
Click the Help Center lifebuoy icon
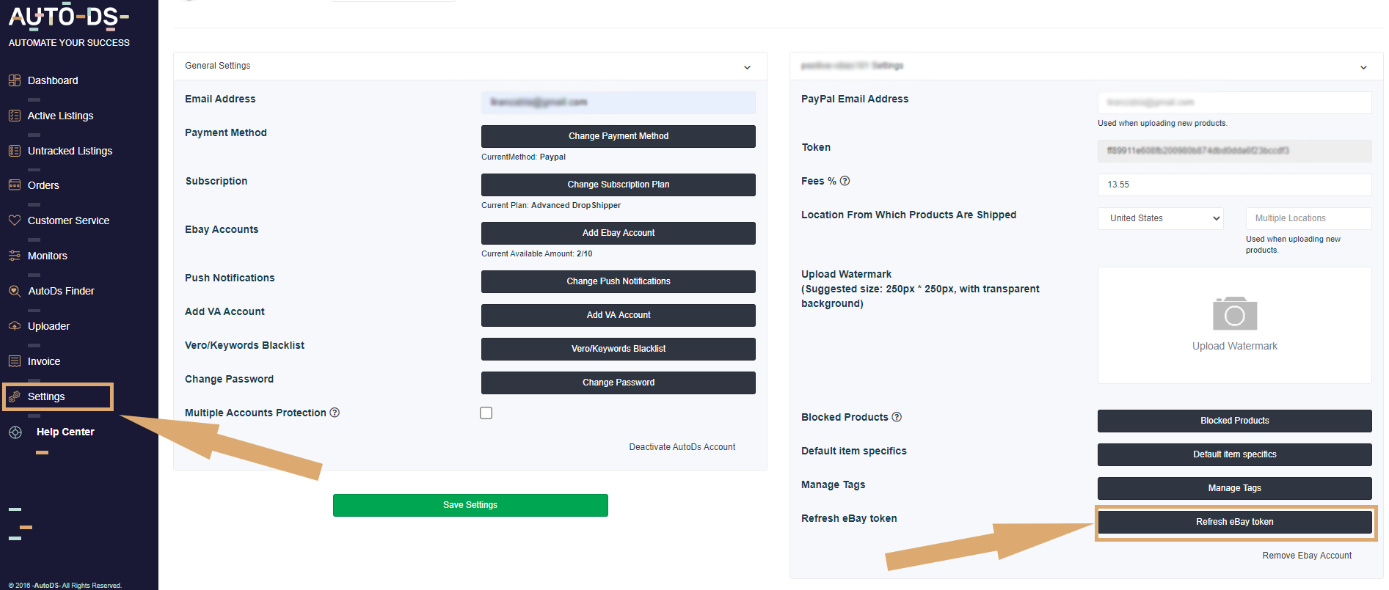point(15,432)
